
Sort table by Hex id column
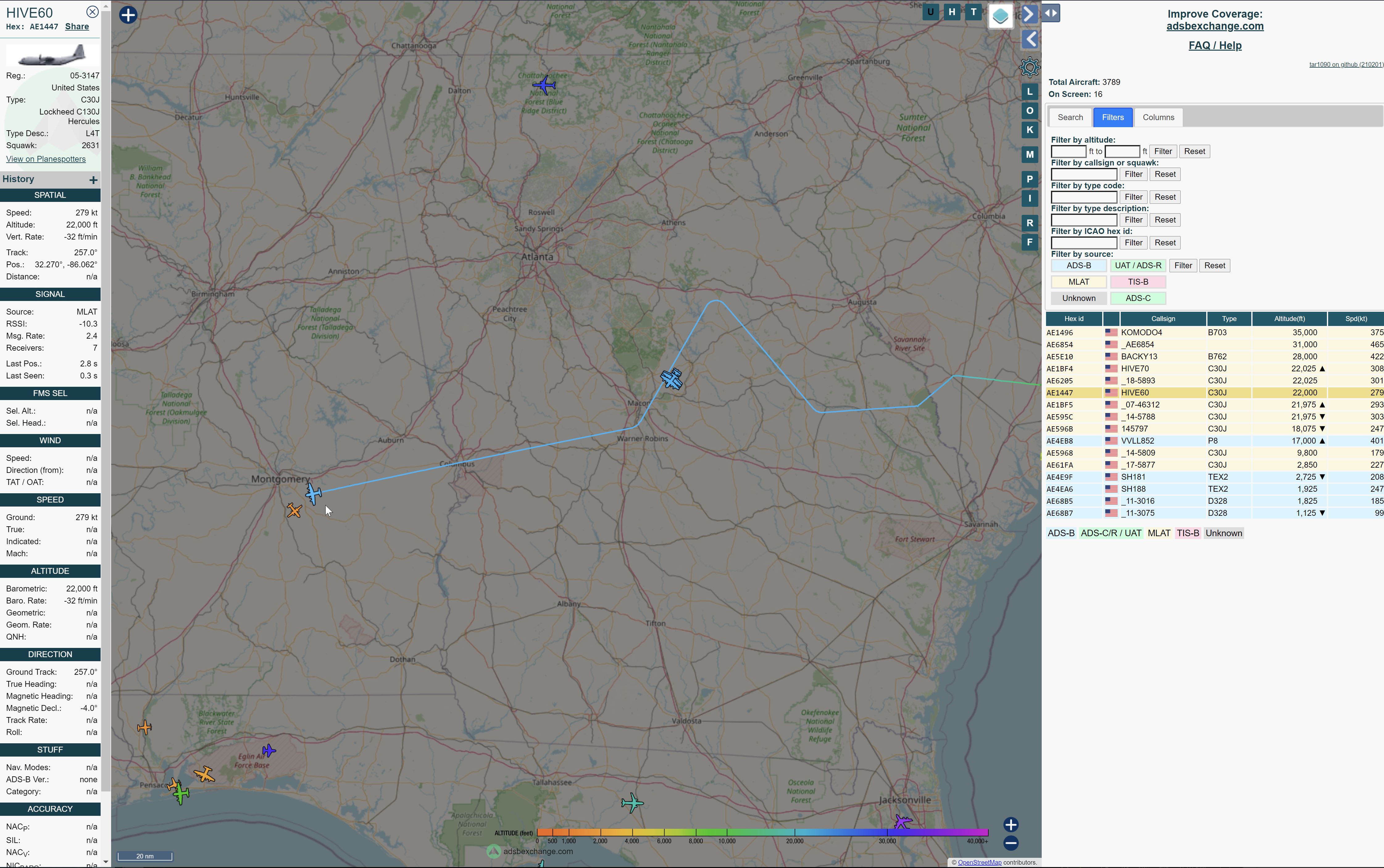[1073, 319]
